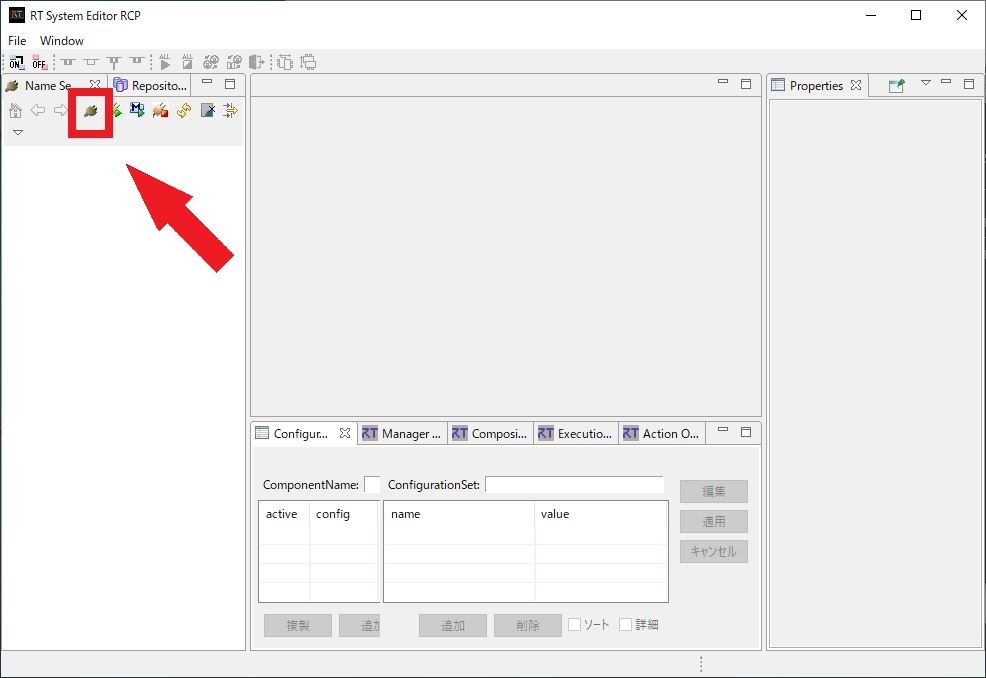
Task: Close the RT System Editor RCP window
Action: click(x=962, y=15)
